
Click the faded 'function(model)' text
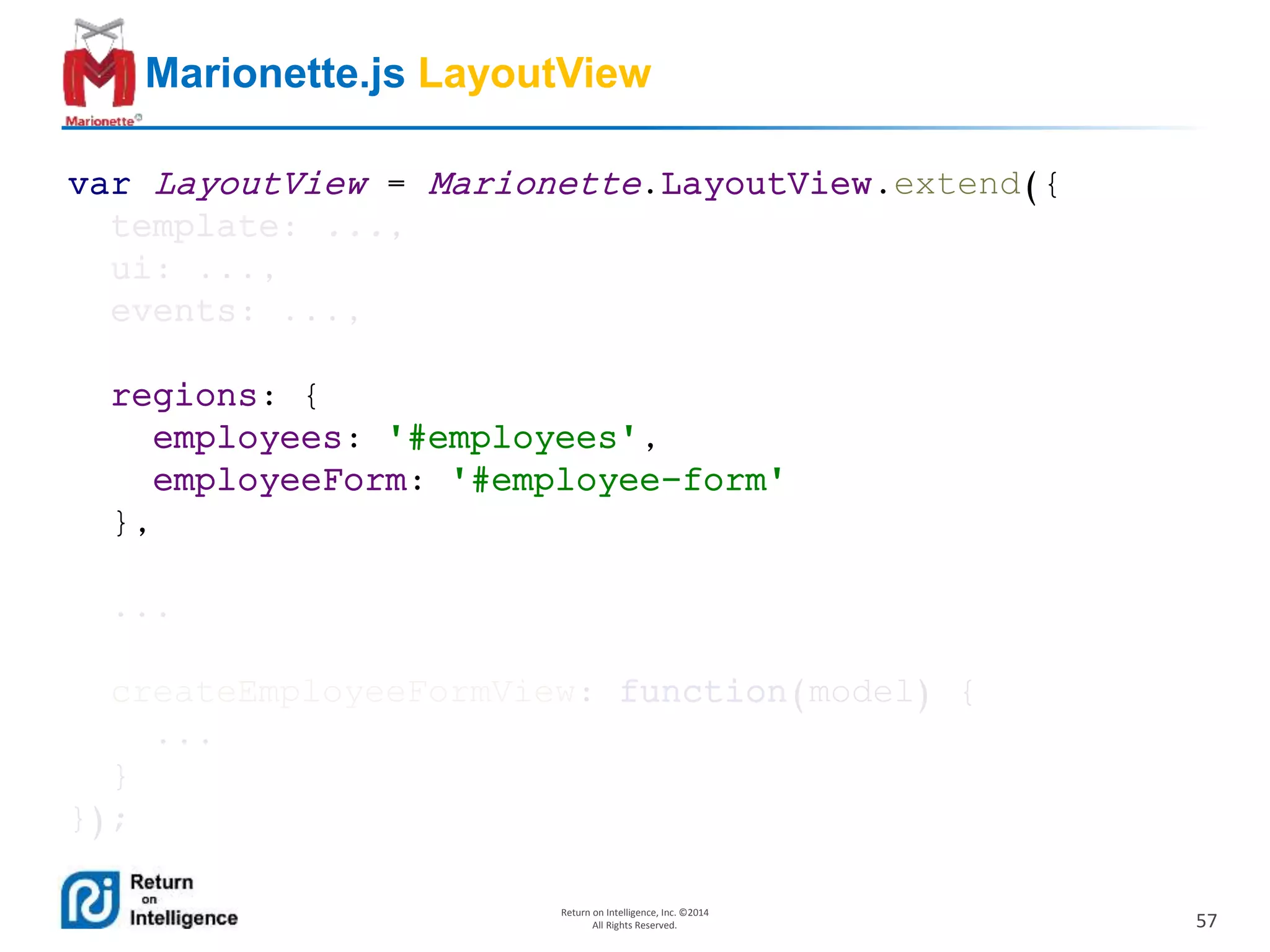775,693
